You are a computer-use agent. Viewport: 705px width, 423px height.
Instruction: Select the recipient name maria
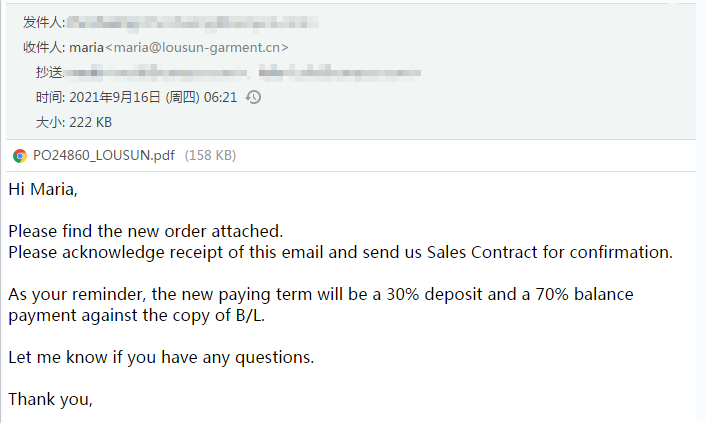click(86, 47)
